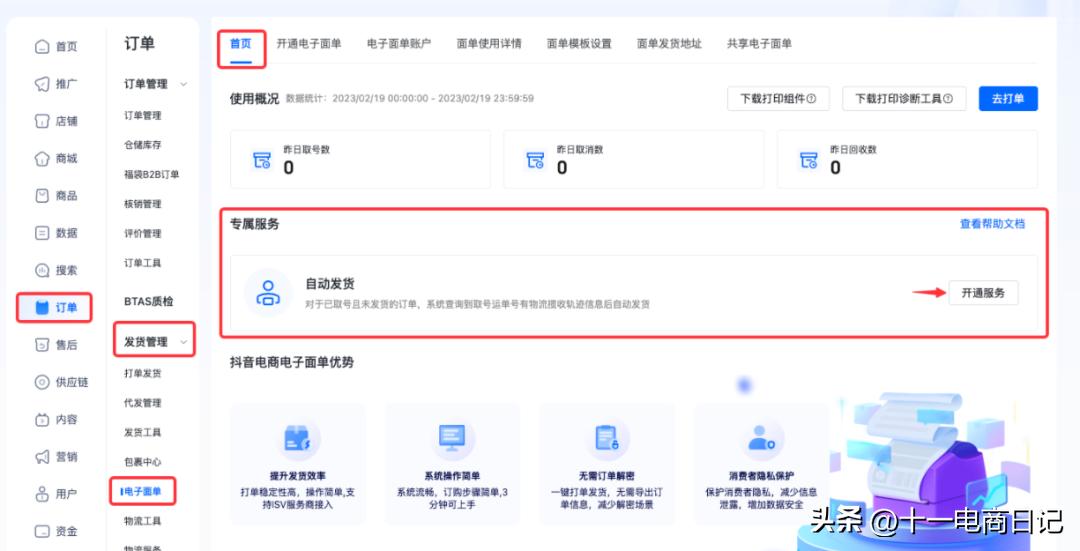
Task: Click the 自动发货 service avatar icon
Action: point(268,293)
